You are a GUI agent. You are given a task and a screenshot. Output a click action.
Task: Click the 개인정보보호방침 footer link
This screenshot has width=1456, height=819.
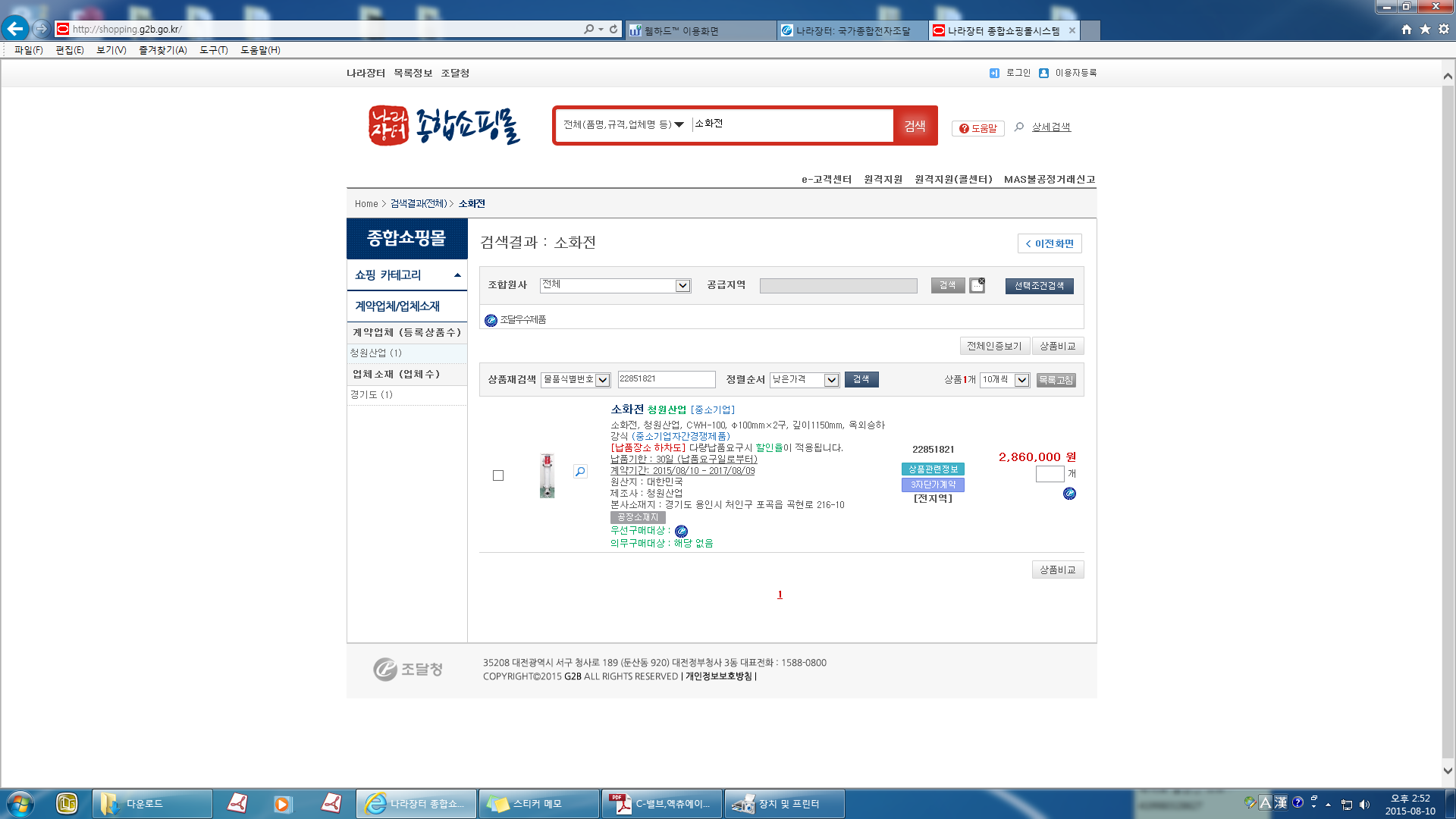coord(719,676)
